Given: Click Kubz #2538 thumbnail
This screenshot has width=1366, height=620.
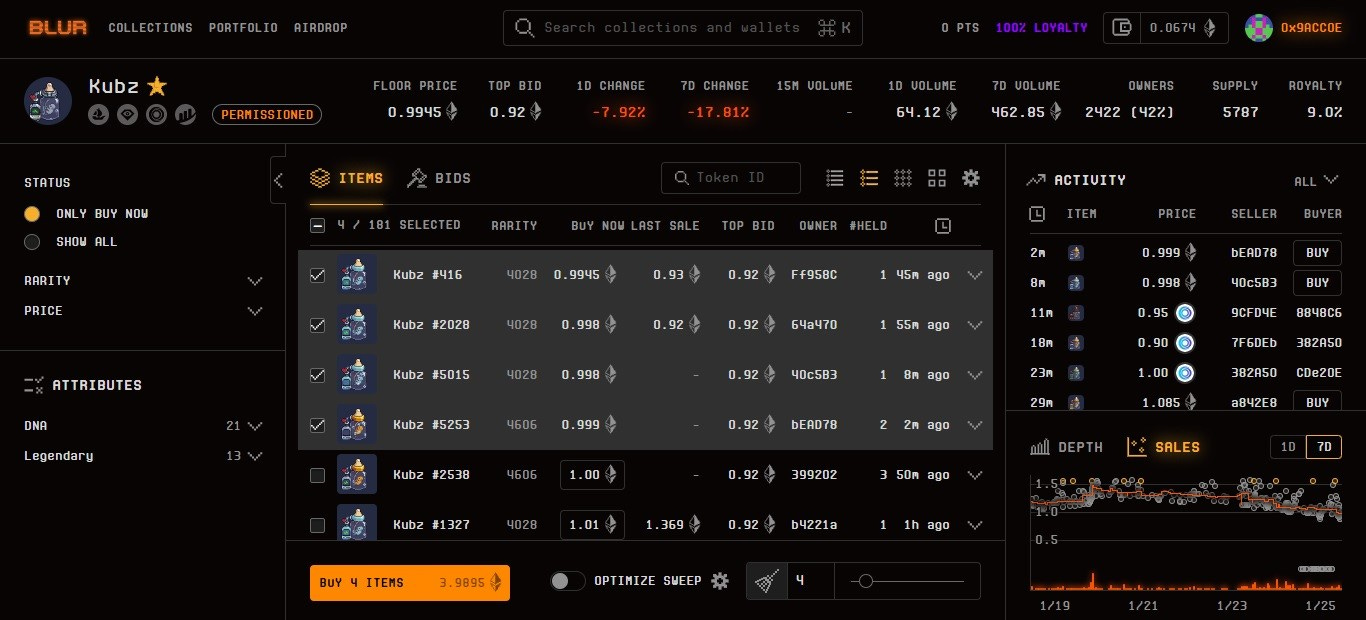Looking at the screenshot, I should pos(357,475).
